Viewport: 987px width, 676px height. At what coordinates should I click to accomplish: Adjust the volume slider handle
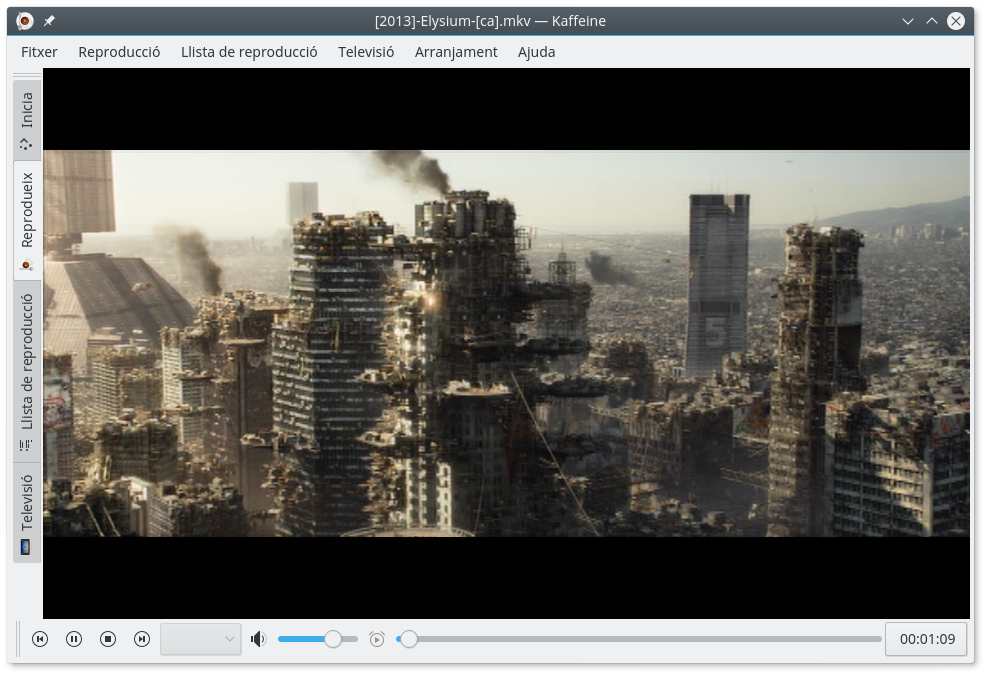(x=333, y=639)
